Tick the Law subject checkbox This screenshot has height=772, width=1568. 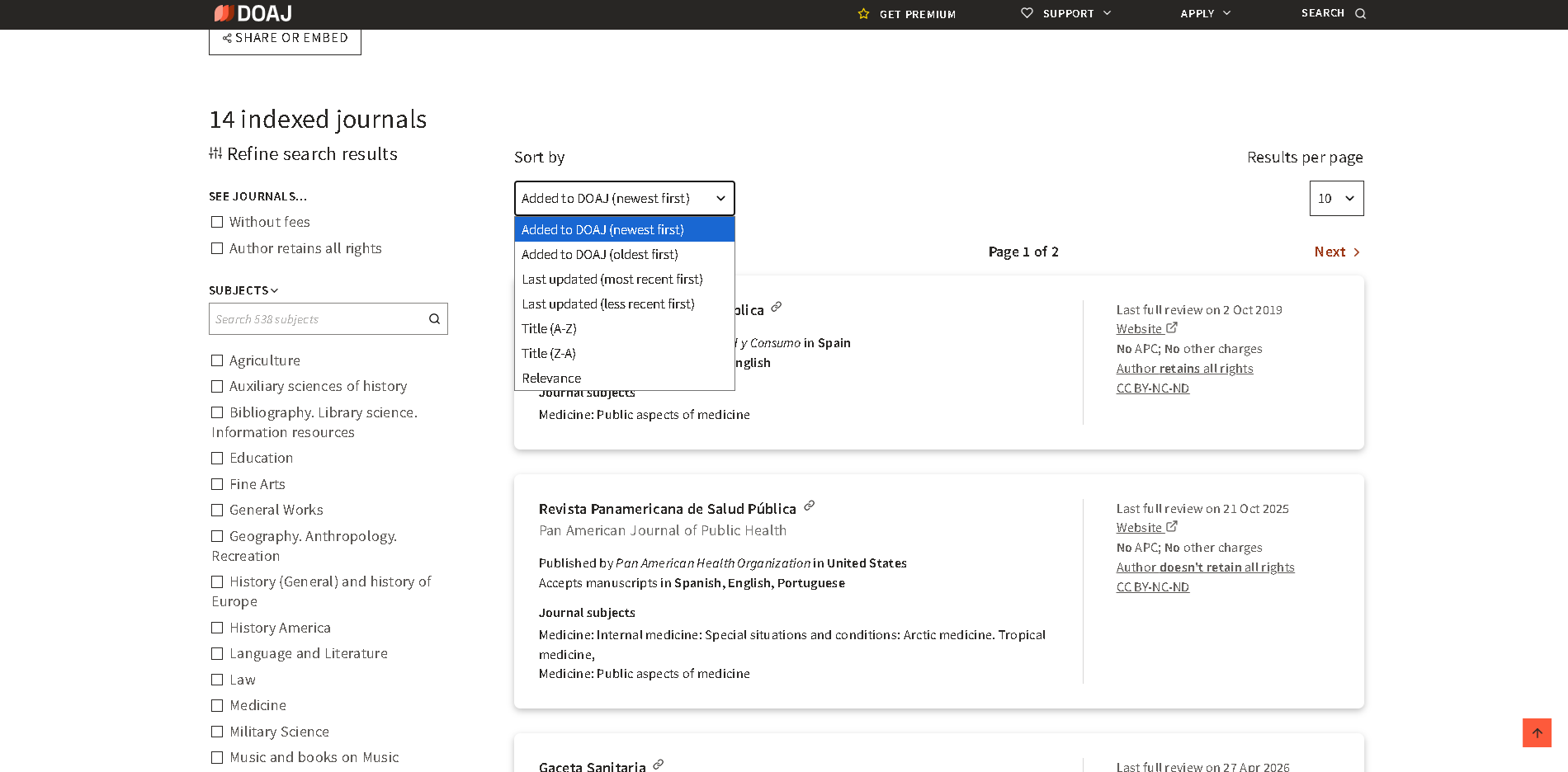[217, 680]
